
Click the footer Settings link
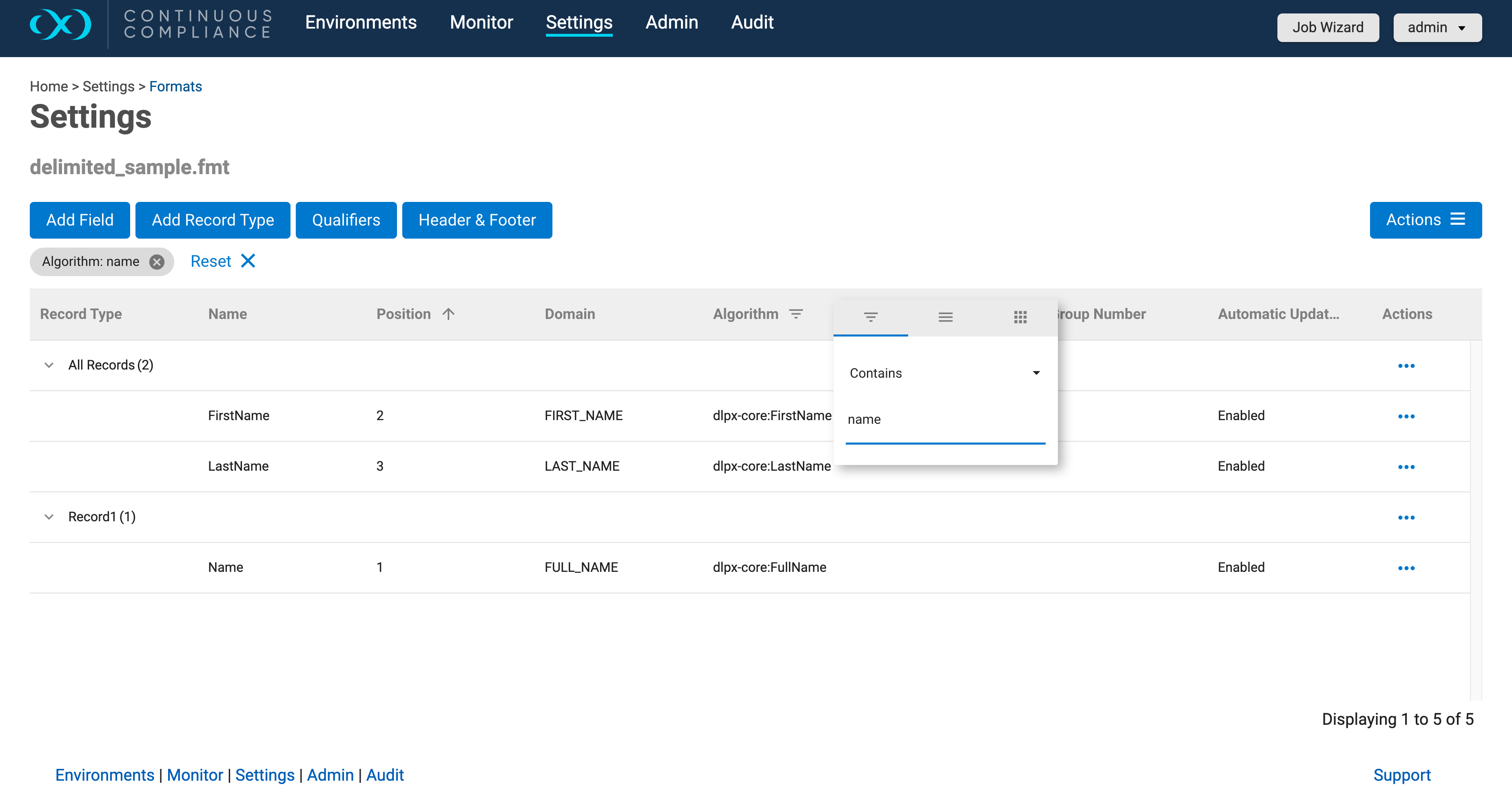[x=265, y=775]
